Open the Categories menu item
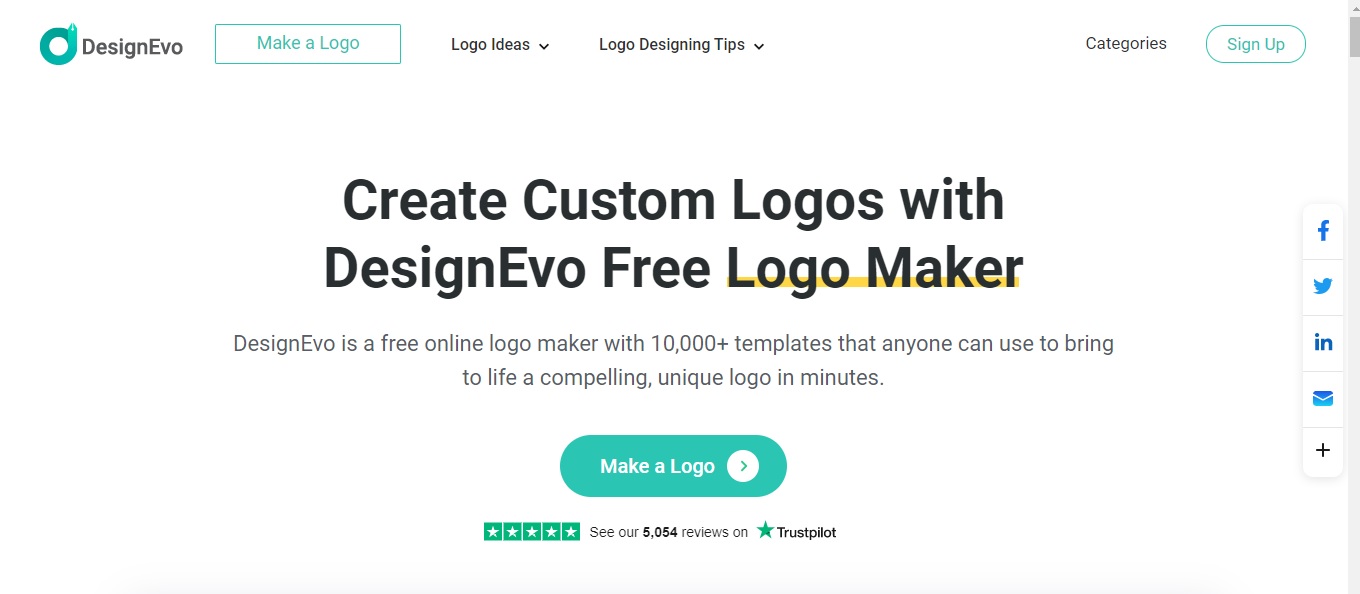Viewport: 1360px width, 594px height. point(1126,44)
